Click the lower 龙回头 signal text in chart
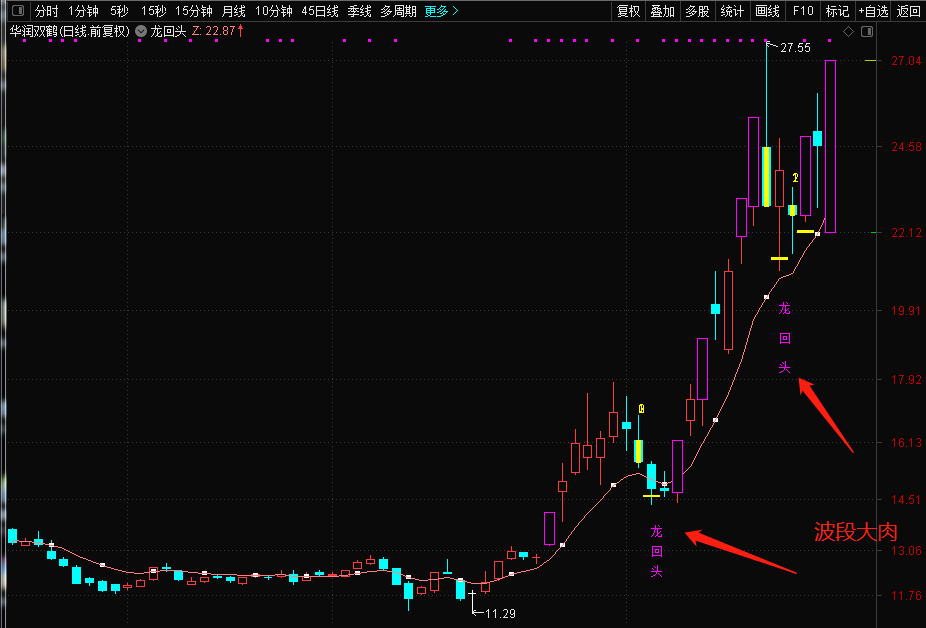The image size is (926, 628). pyautogui.click(x=657, y=551)
